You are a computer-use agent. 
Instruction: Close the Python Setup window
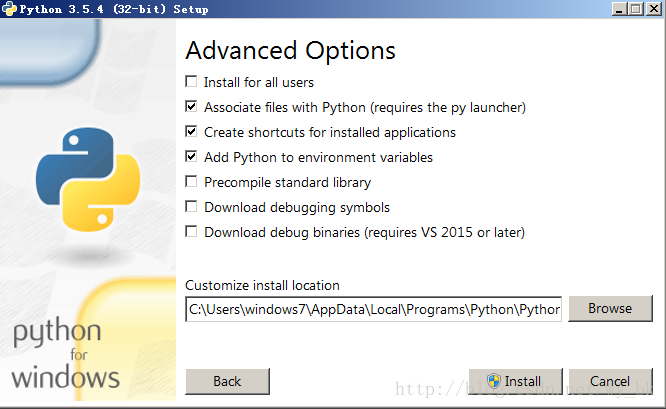coord(653,9)
